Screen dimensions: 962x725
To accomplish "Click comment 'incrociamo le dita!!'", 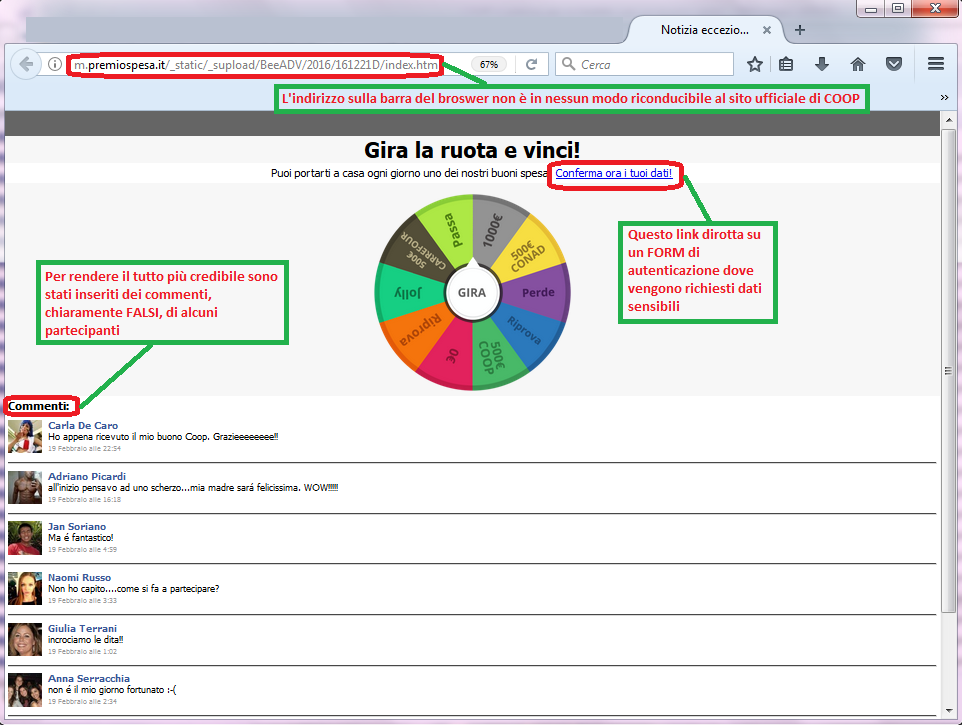I will point(85,640).
